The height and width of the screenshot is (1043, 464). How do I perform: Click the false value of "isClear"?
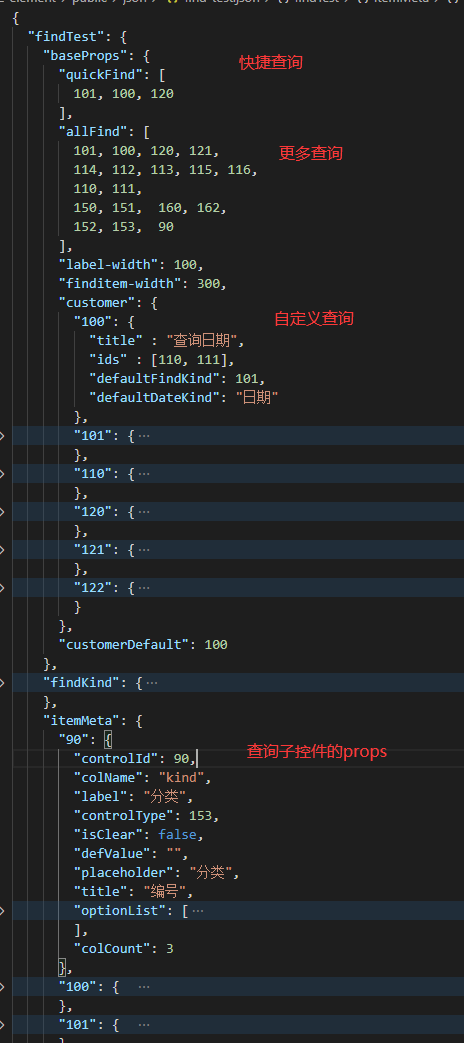pos(177,834)
